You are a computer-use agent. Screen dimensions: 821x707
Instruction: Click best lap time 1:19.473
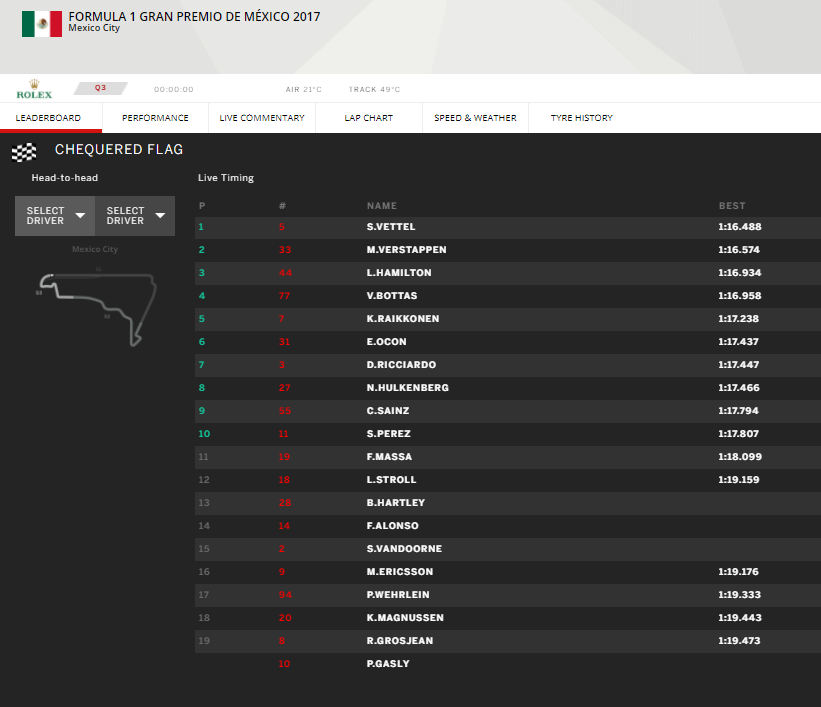pyautogui.click(x=739, y=642)
